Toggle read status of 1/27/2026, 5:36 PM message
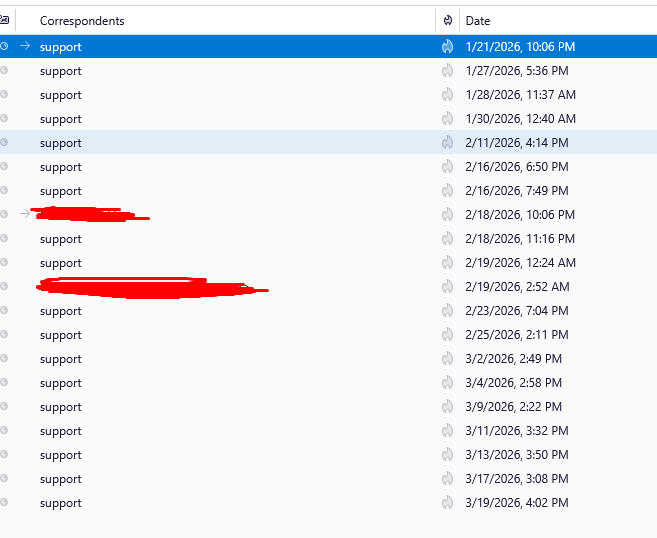The height and width of the screenshot is (538, 657). (x=4, y=70)
